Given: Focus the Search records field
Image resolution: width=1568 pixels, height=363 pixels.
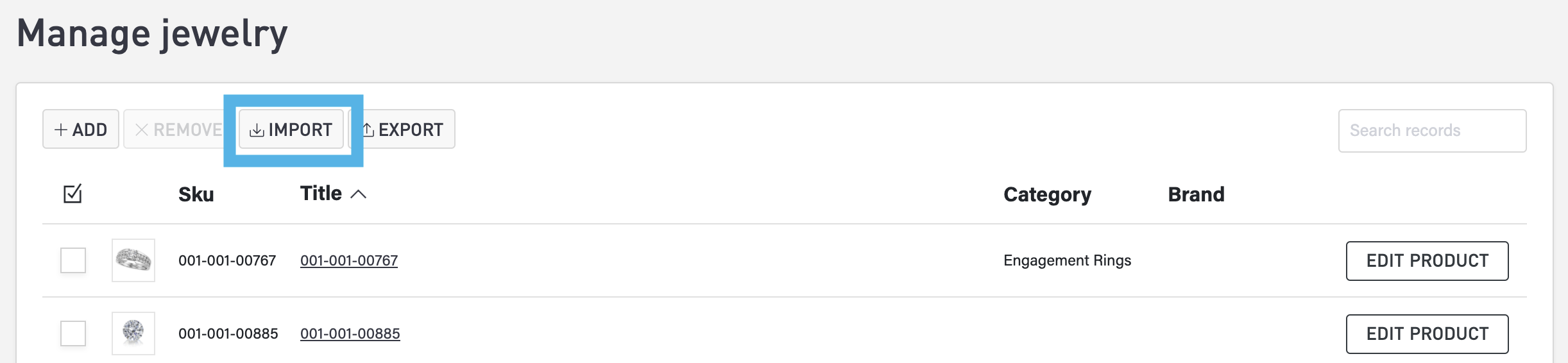Looking at the screenshot, I should 1432,131.
